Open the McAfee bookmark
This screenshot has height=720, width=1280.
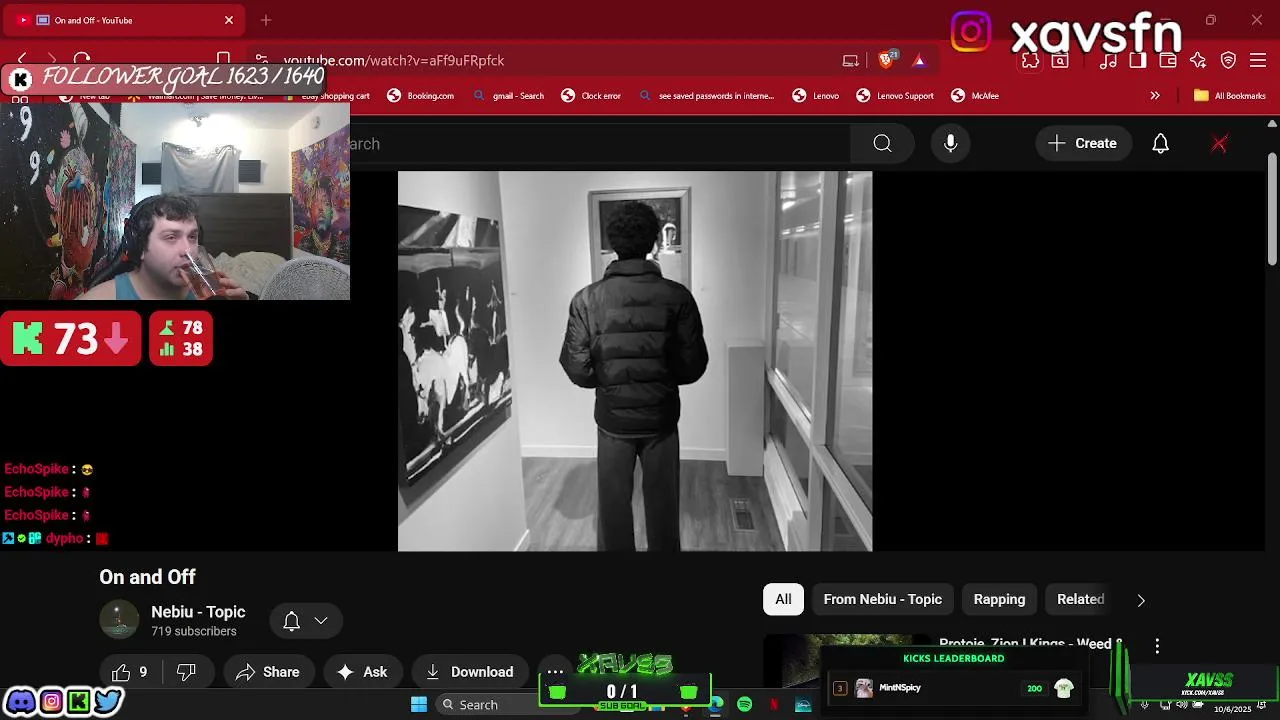tap(975, 96)
